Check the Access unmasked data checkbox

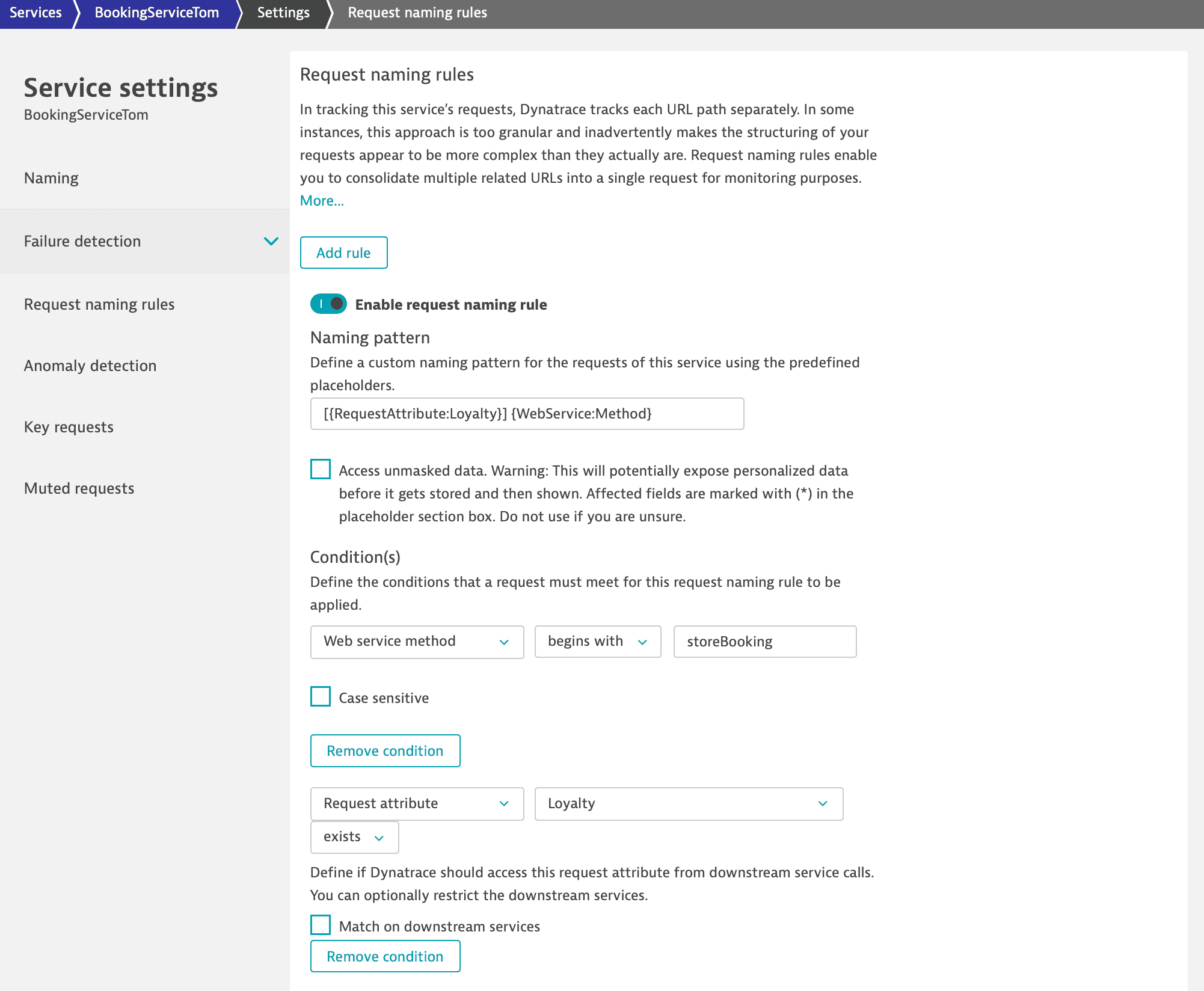click(x=321, y=469)
